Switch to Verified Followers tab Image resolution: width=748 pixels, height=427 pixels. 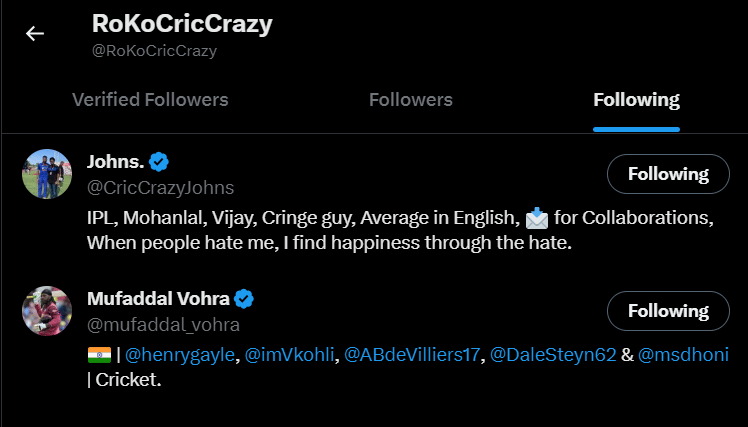pos(150,100)
